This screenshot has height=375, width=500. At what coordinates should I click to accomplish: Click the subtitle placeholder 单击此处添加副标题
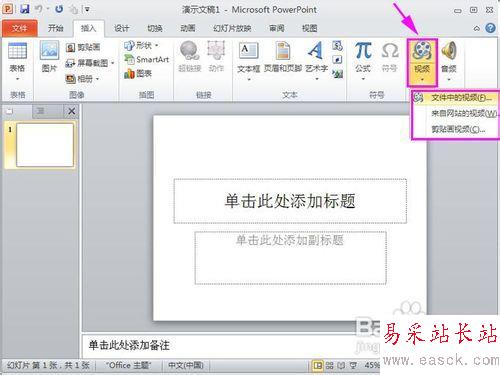[290, 258]
